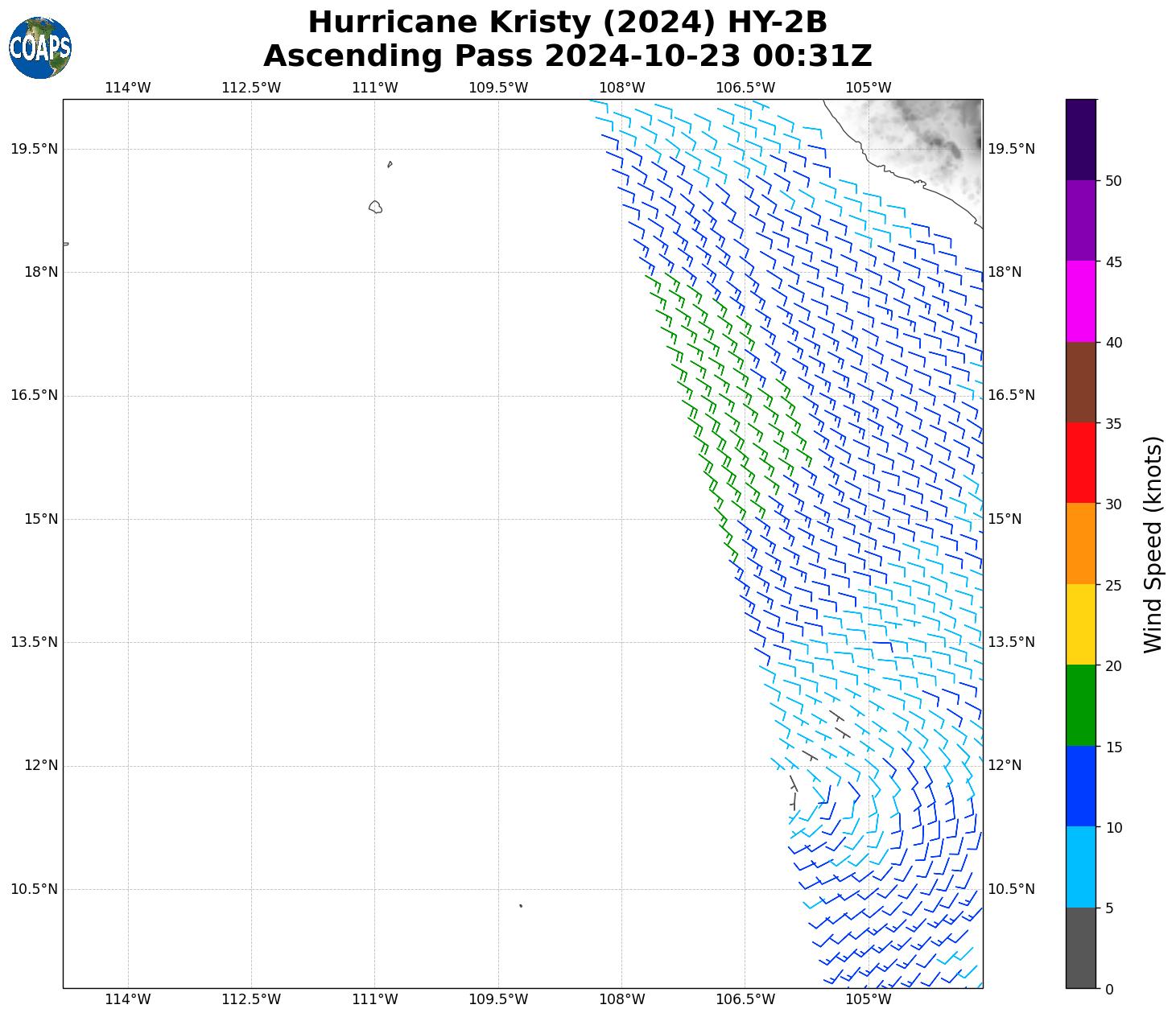This screenshot has width=1176, height=1017.
Task: Pick the green 15-20 knot colorbar segment
Action: pyautogui.click(x=1080, y=706)
